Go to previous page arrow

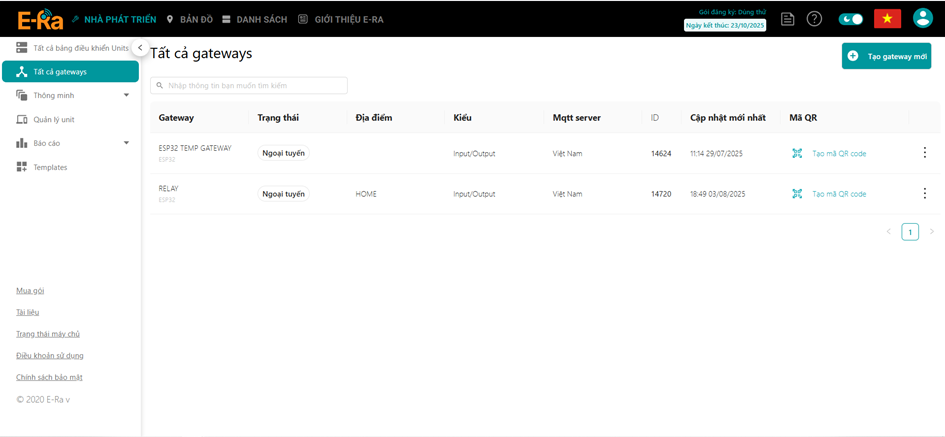point(888,231)
